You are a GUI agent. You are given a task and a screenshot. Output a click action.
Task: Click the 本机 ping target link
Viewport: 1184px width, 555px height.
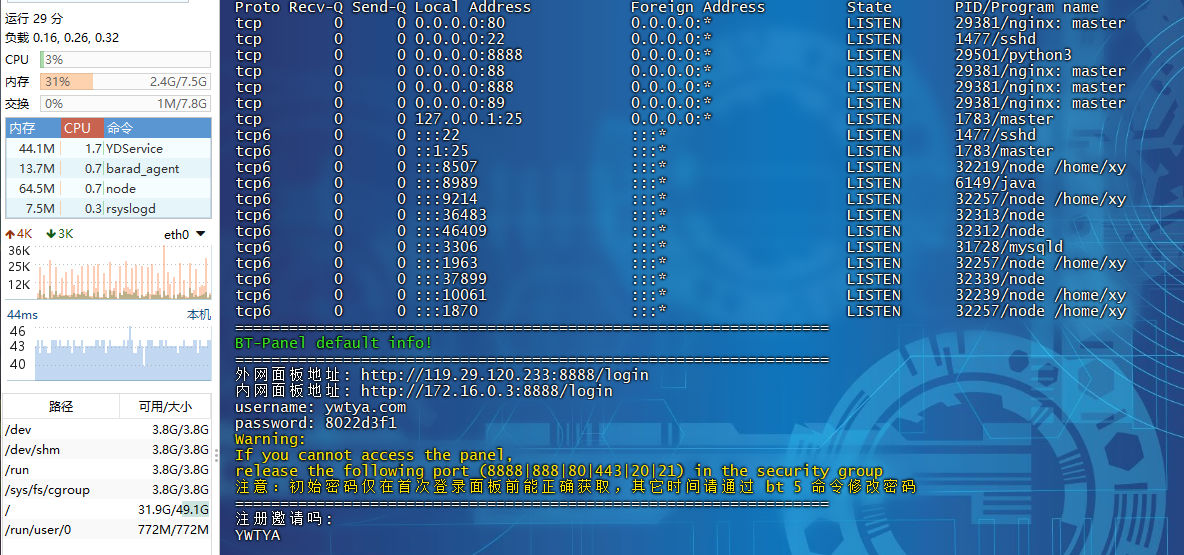[199, 315]
